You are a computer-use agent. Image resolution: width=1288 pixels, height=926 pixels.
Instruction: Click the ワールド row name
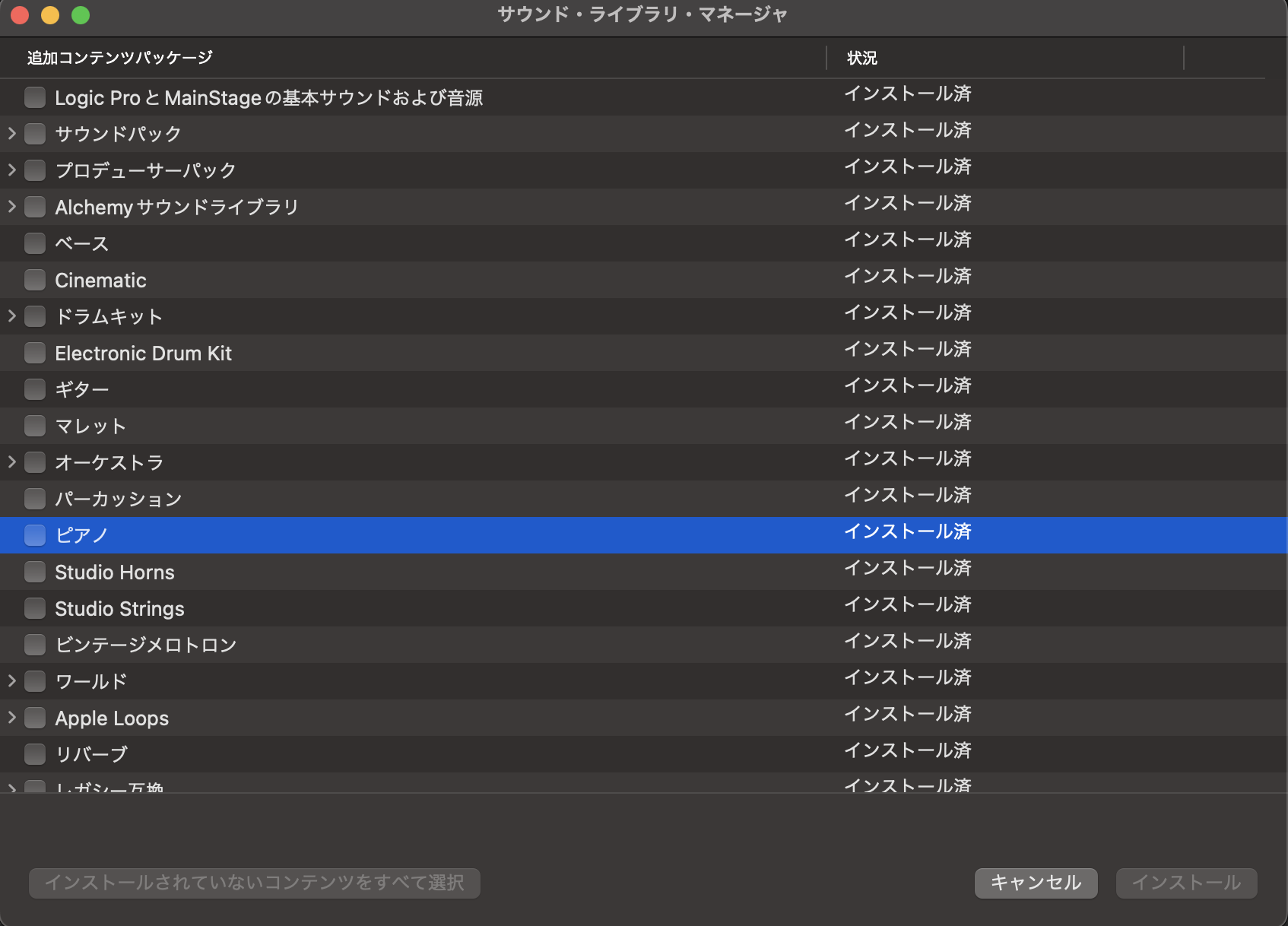[x=91, y=682]
